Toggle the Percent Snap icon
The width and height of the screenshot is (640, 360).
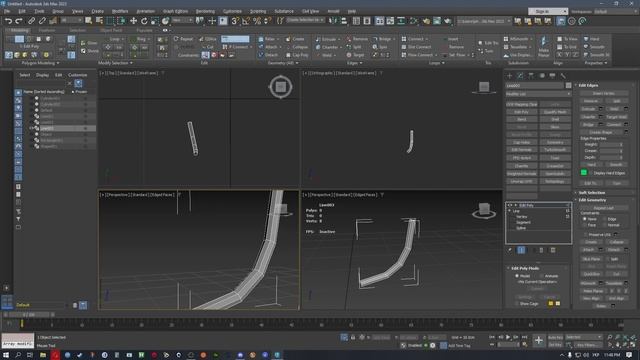257,21
